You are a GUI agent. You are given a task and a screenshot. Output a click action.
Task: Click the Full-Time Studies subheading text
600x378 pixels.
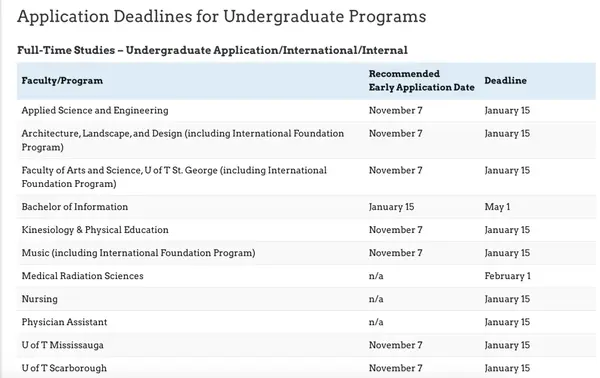[212, 51]
